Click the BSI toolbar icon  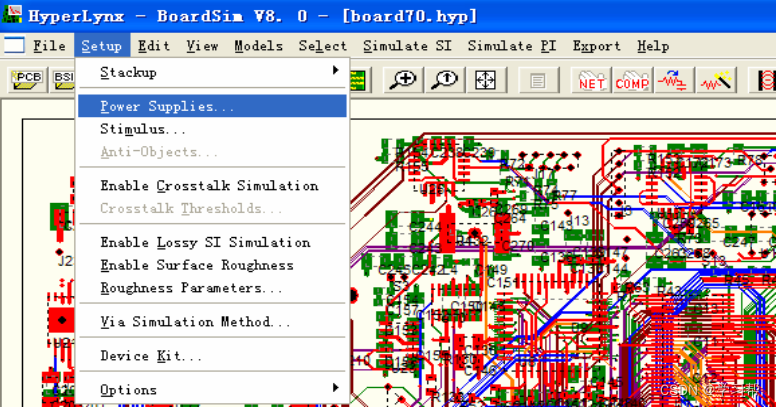[63, 80]
